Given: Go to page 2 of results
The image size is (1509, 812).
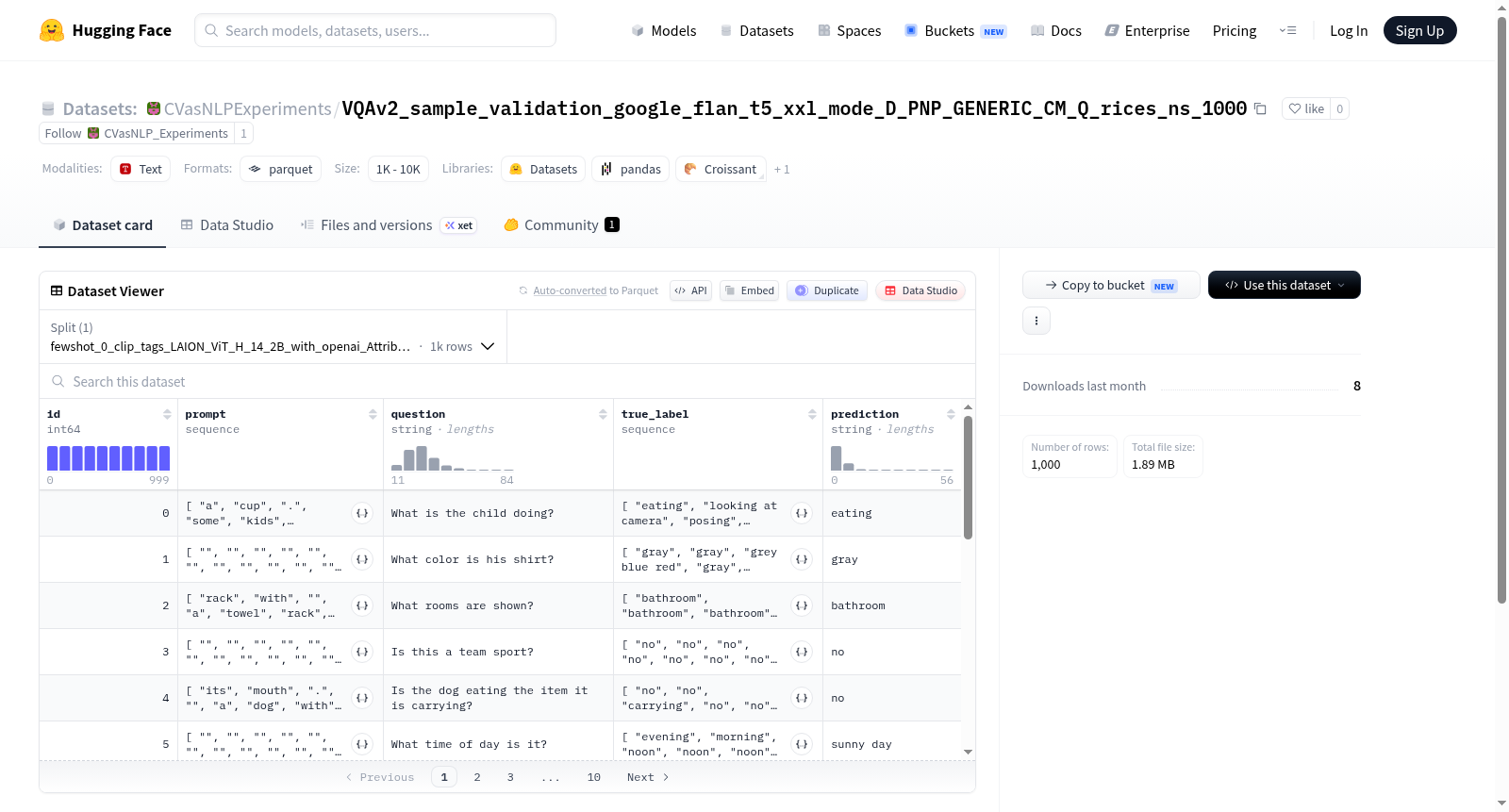Looking at the screenshot, I should point(477,777).
